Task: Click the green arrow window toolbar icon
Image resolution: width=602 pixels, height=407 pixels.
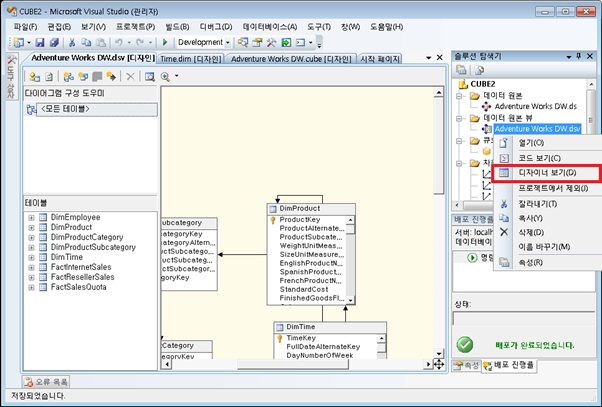Action: click(x=286, y=42)
